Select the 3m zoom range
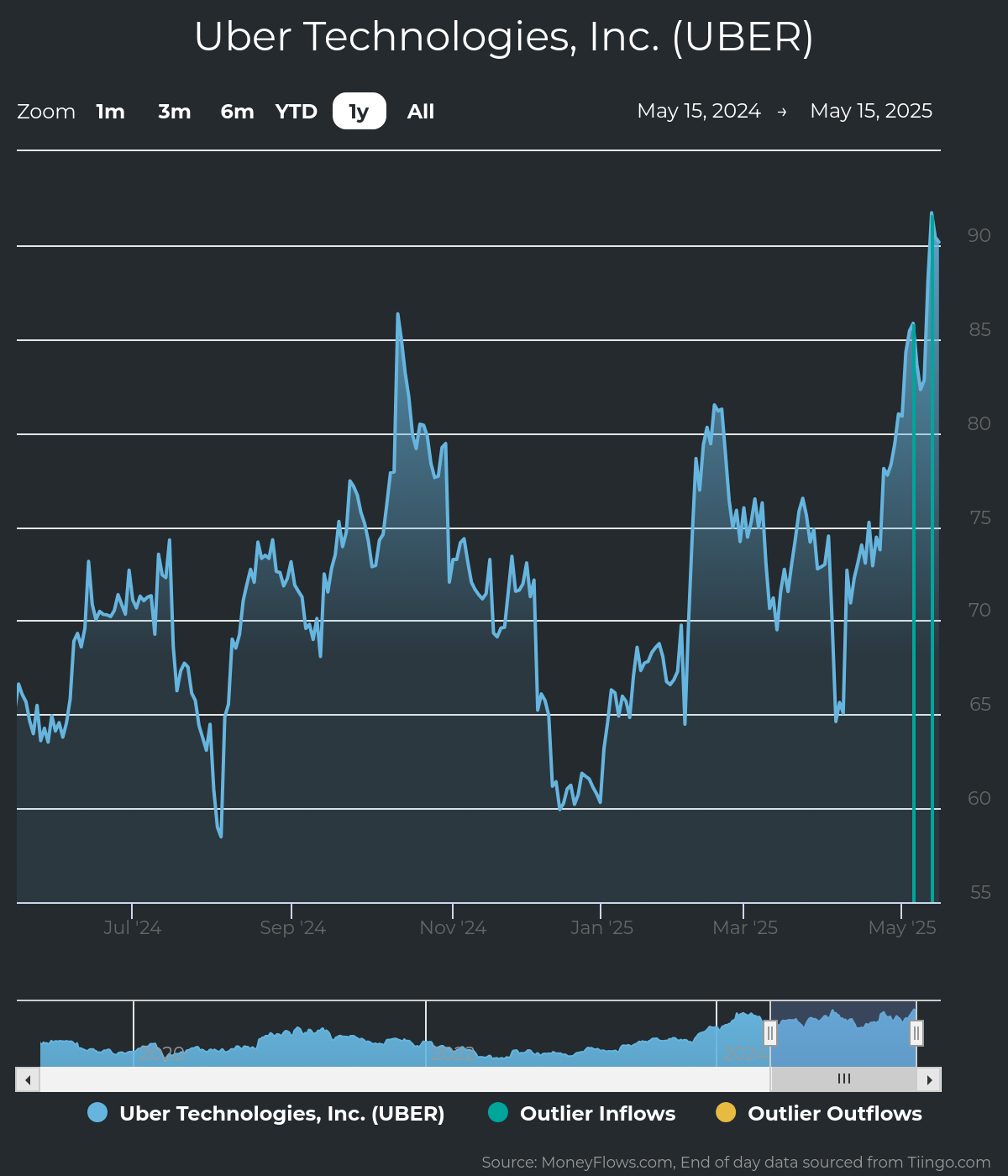Image resolution: width=1008 pixels, height=1176 pixels. pyautogui.click(x=175, y=111)
